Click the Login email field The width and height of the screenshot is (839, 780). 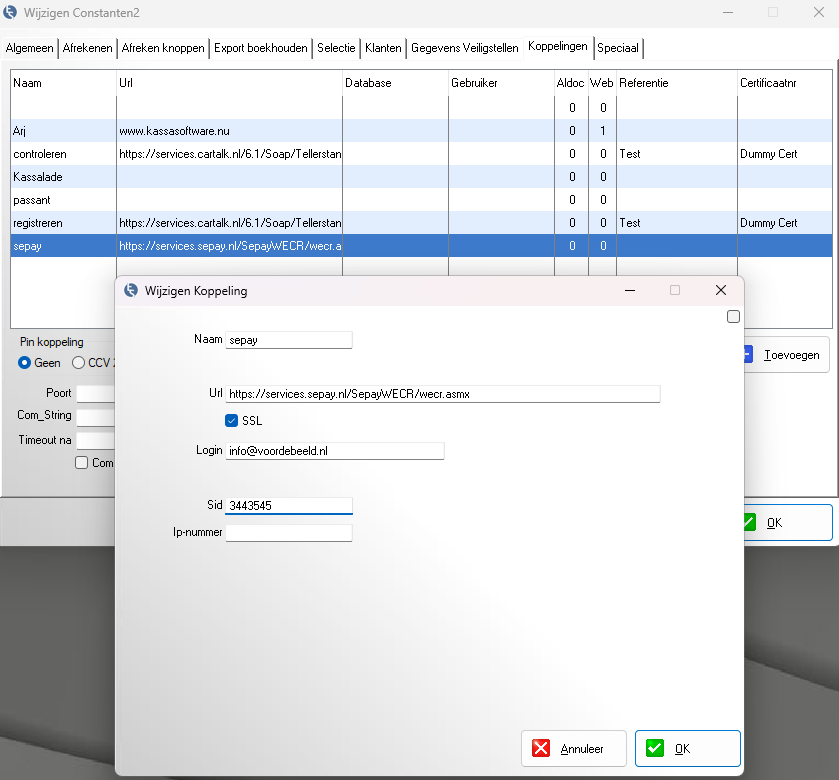tap(335, 451)
